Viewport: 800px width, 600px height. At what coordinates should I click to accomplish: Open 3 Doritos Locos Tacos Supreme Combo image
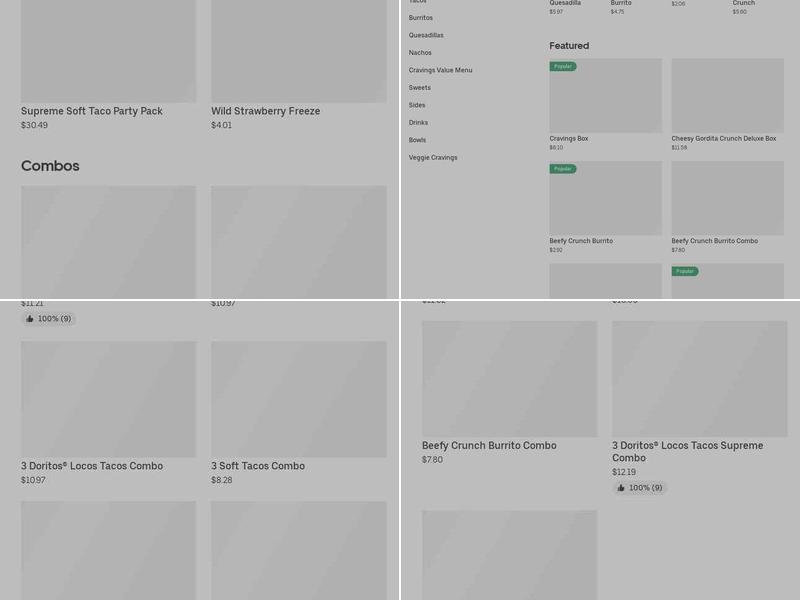(699, 379)
